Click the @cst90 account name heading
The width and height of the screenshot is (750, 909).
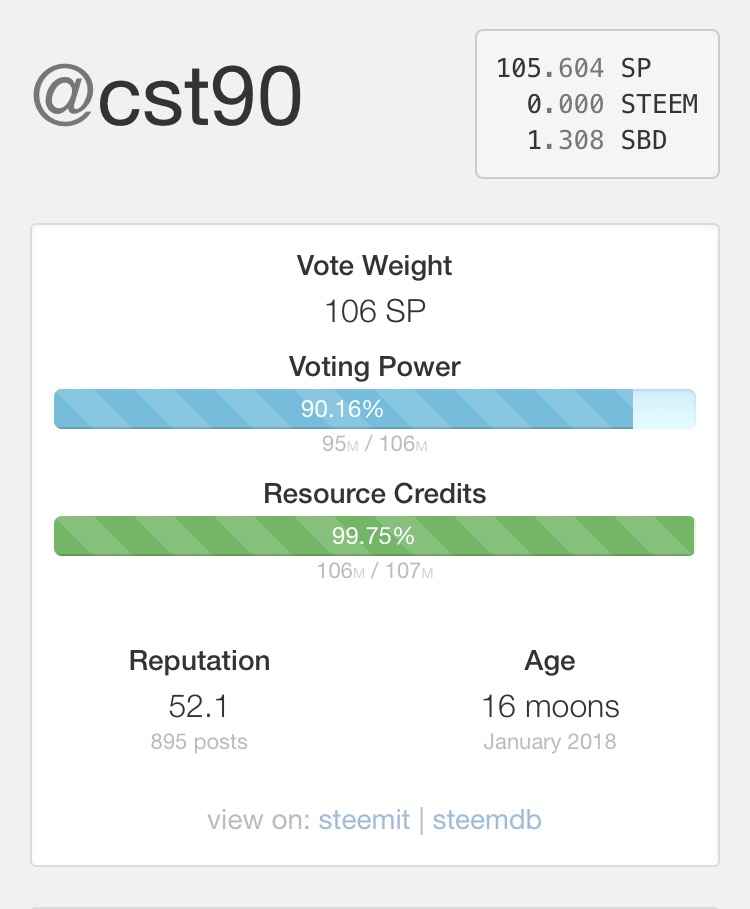[x=167, y=97]
